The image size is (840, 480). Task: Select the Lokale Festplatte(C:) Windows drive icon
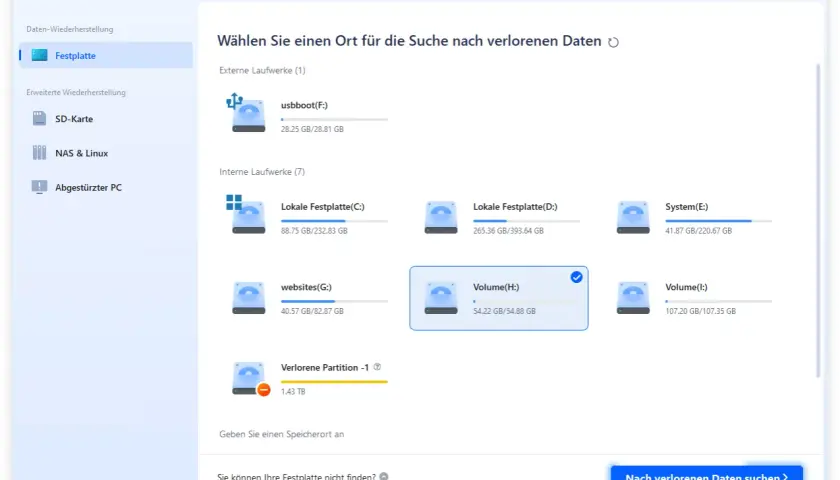[x=246, y=214]
